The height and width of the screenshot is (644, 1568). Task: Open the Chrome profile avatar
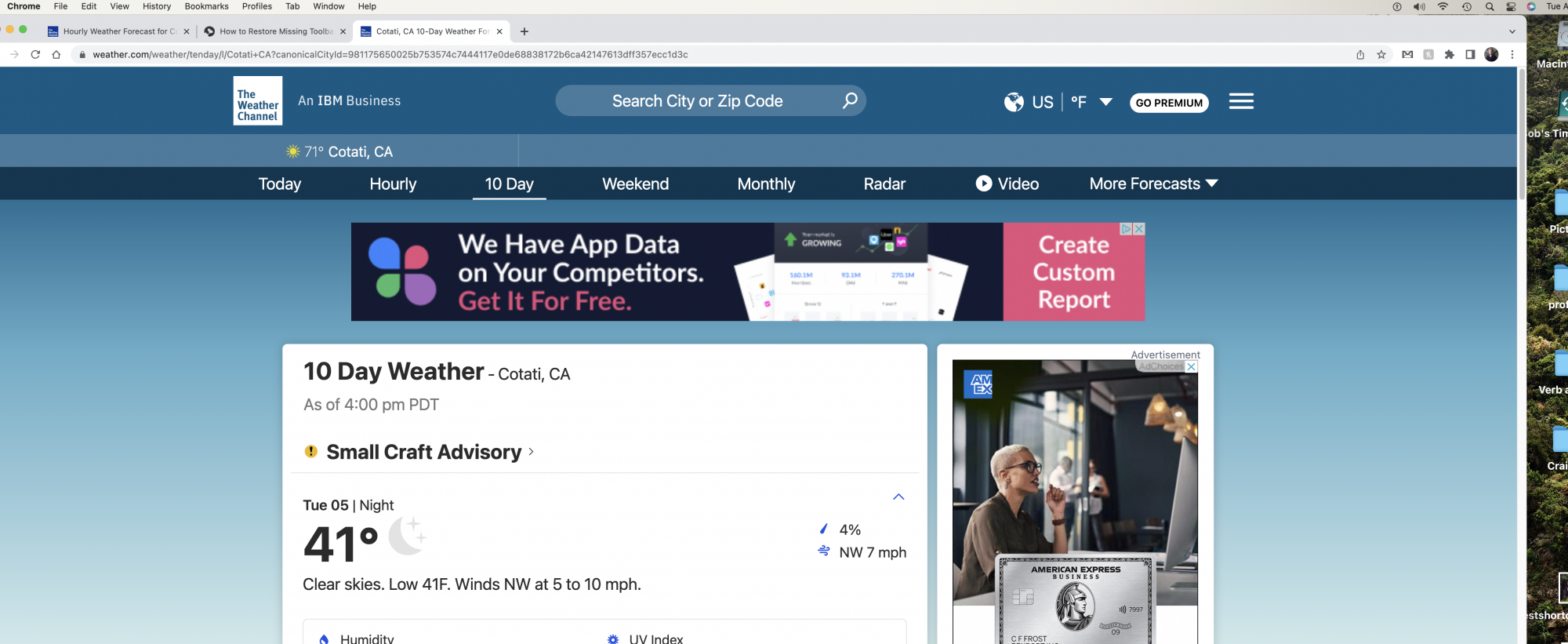1491,54
